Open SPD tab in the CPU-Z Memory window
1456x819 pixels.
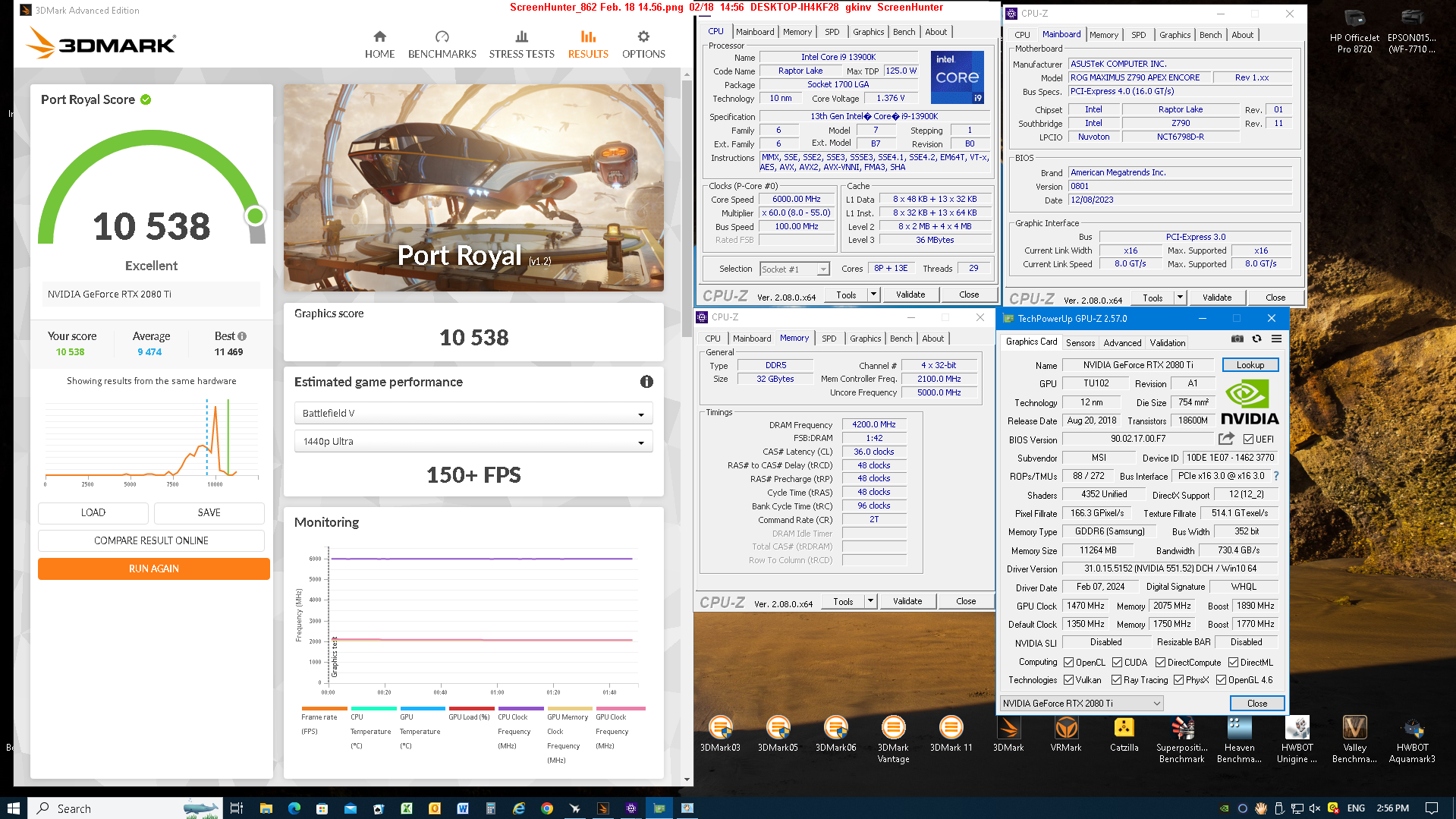point(829,339)
